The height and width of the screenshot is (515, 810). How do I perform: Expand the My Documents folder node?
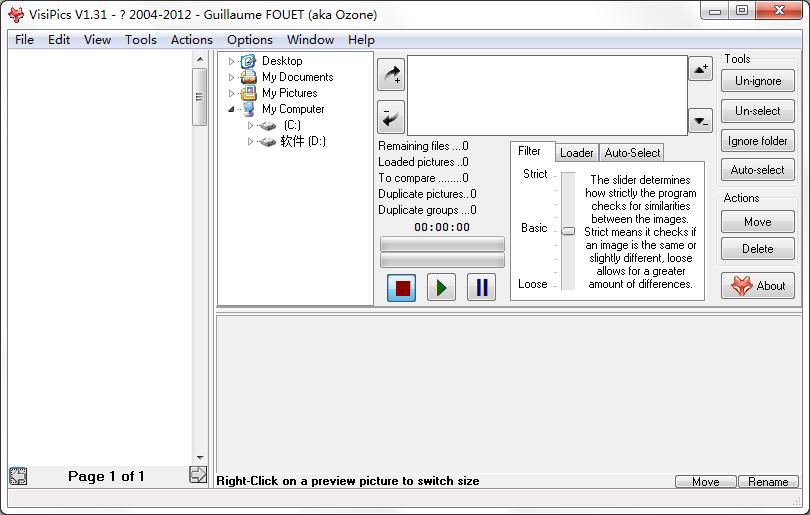(232, 77)
